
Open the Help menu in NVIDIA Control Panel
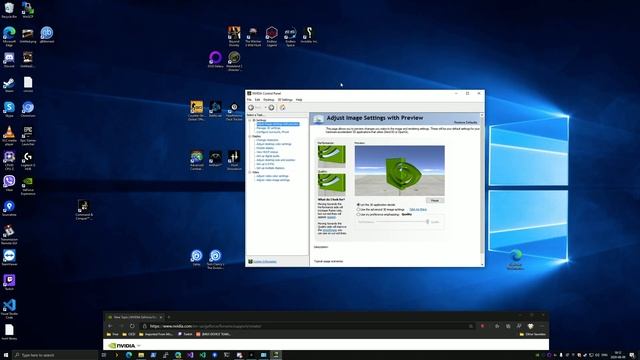pos(299,100)
